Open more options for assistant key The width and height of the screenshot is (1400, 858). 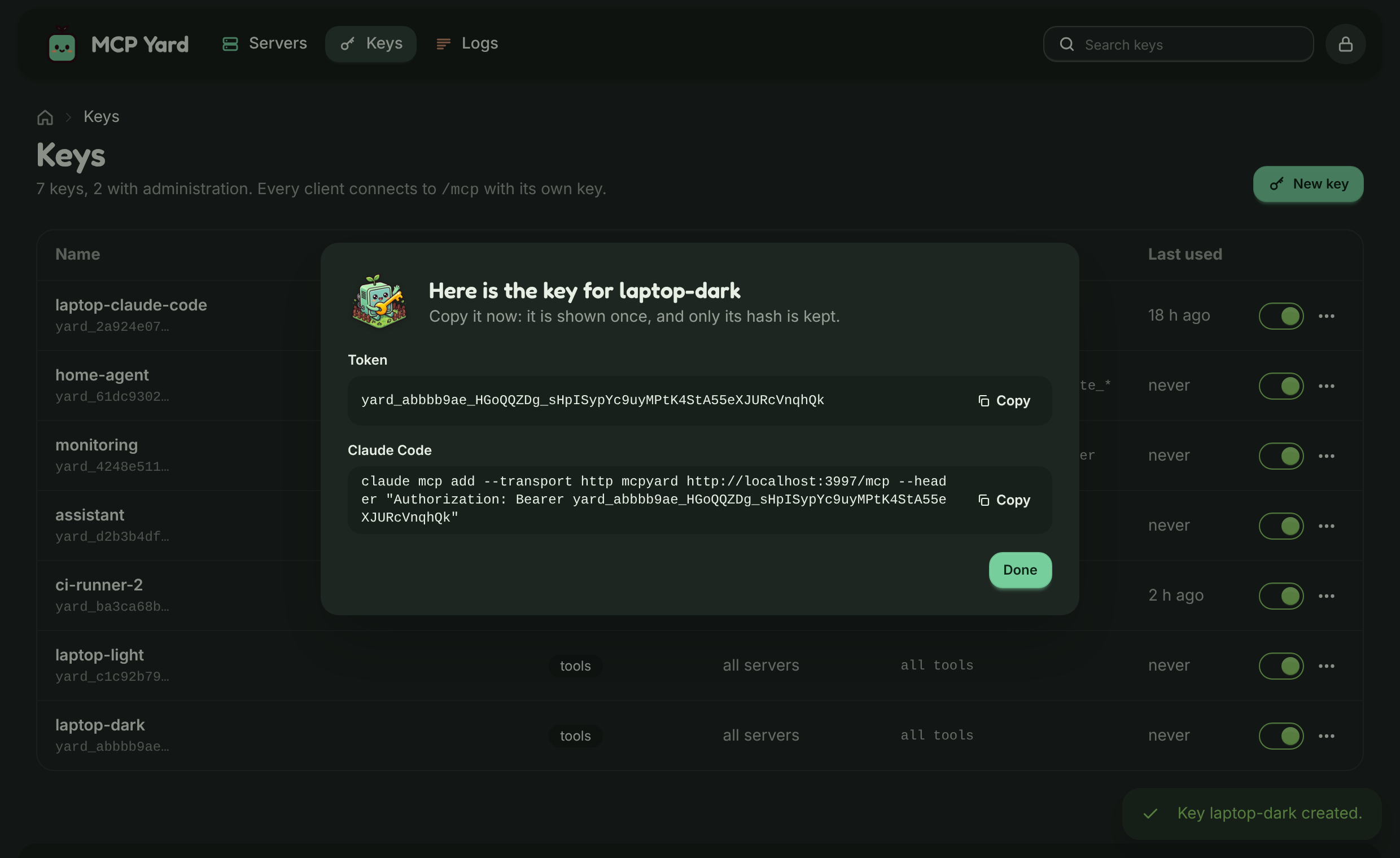(x=1326, y=526)
